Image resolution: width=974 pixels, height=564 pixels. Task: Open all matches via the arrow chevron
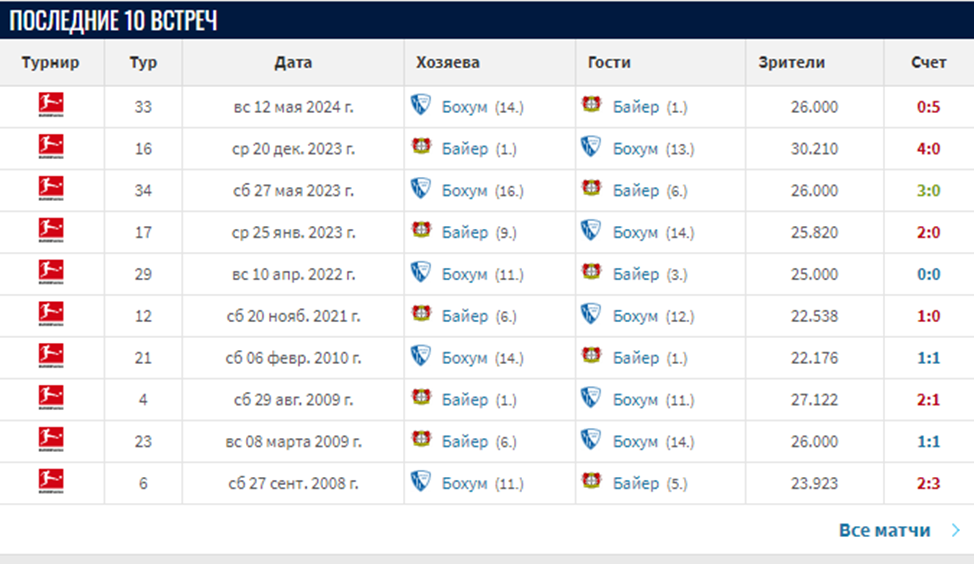[x=956, y=530]
